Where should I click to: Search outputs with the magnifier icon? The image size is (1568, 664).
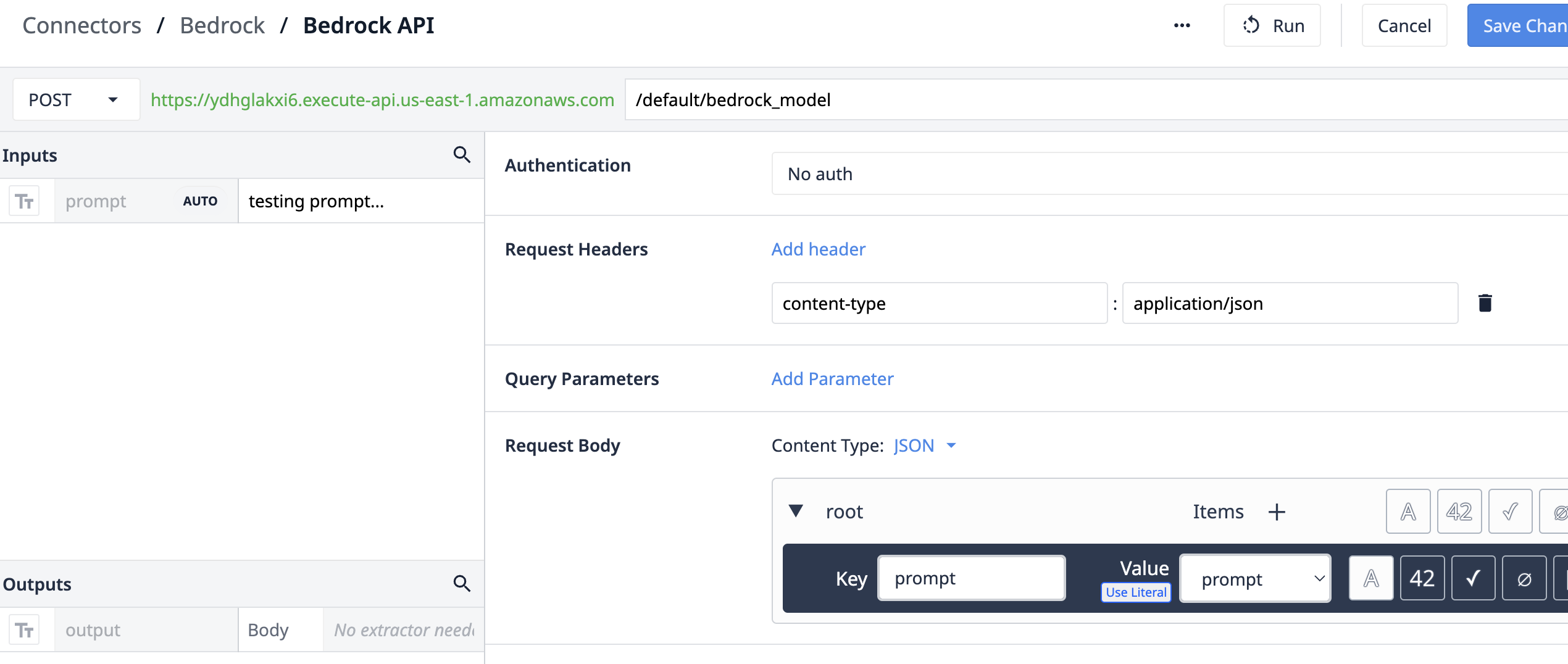pyautogui.click(x=462, y=584)
